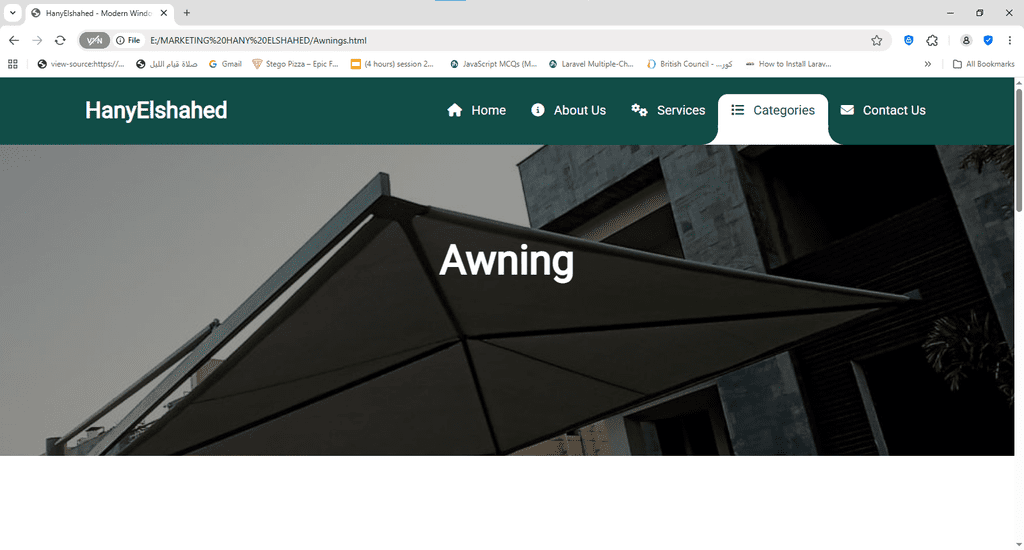Viewport: 1024px width, 550px height.
Task: Open the JavaScript MCQs bookmark
Action: click(494, 64)
